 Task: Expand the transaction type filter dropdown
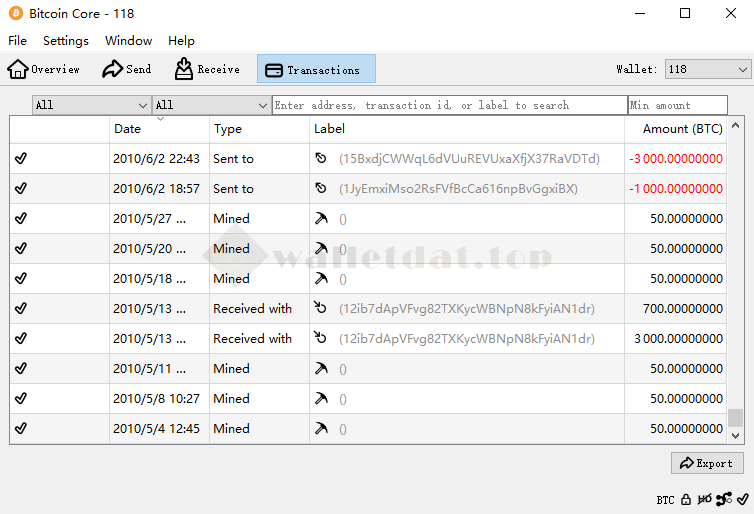click(211, 105)
